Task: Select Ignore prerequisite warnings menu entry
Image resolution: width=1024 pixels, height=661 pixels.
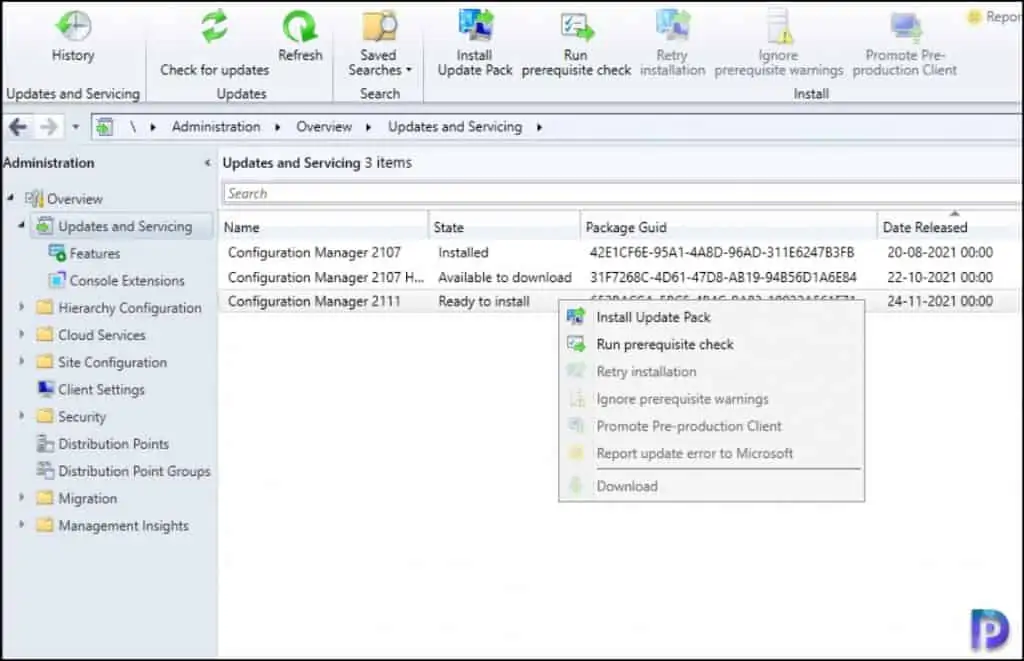Action: pyautogui.click(x=712, y=399)
